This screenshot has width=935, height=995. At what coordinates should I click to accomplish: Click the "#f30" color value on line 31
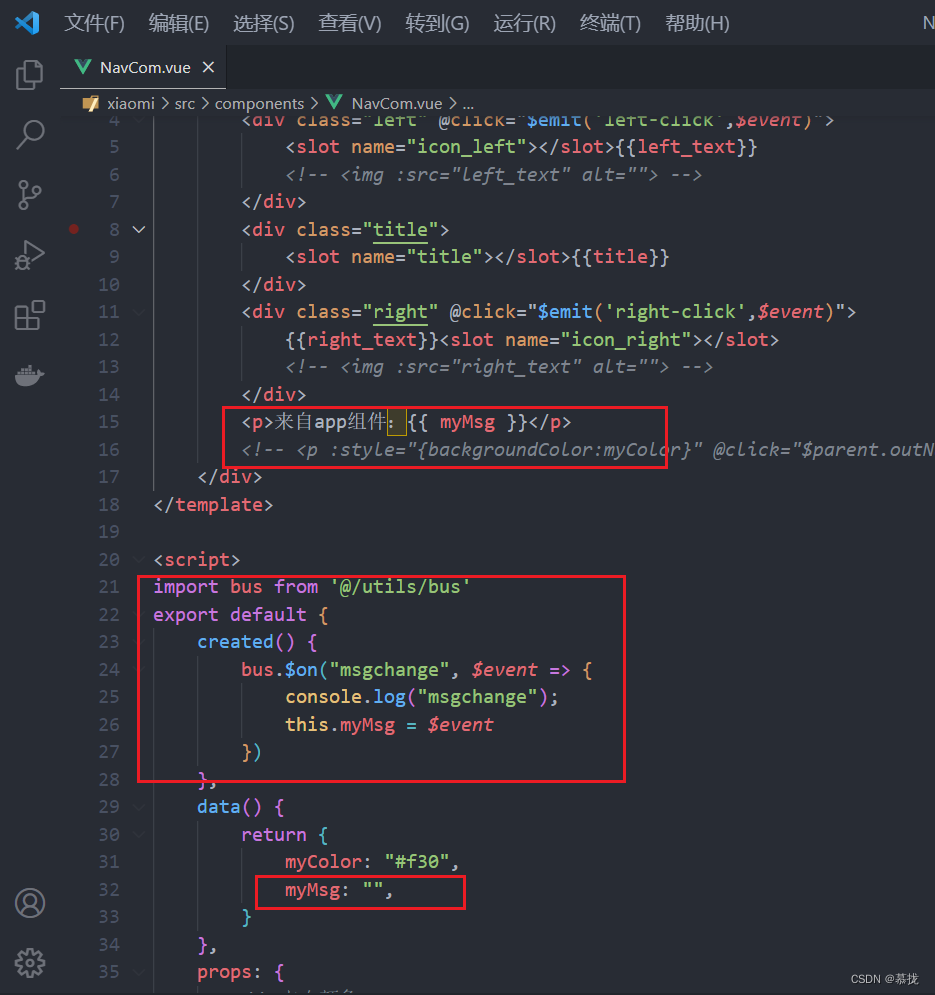[x=416, y=862]
